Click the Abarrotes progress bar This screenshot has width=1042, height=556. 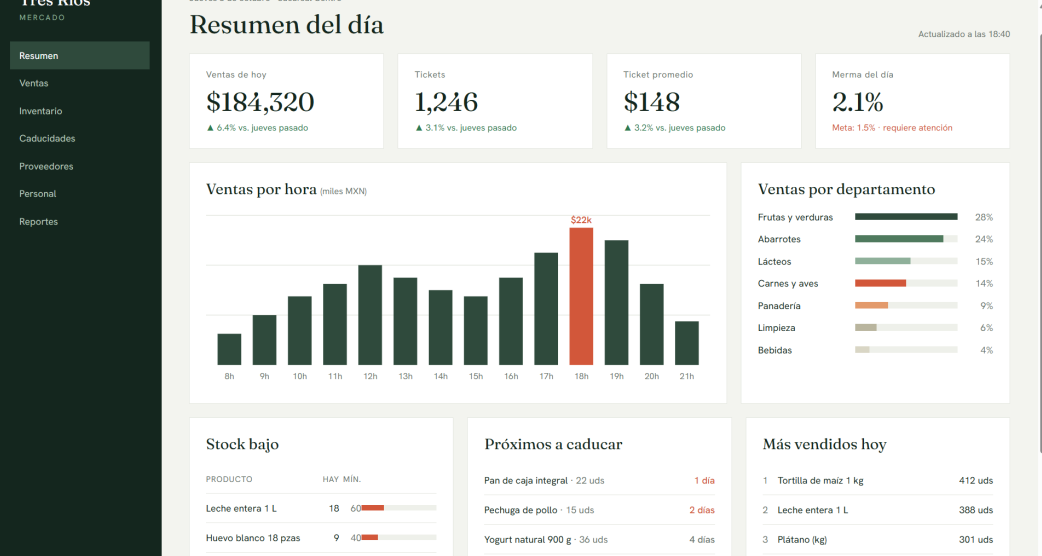point(906,238)
